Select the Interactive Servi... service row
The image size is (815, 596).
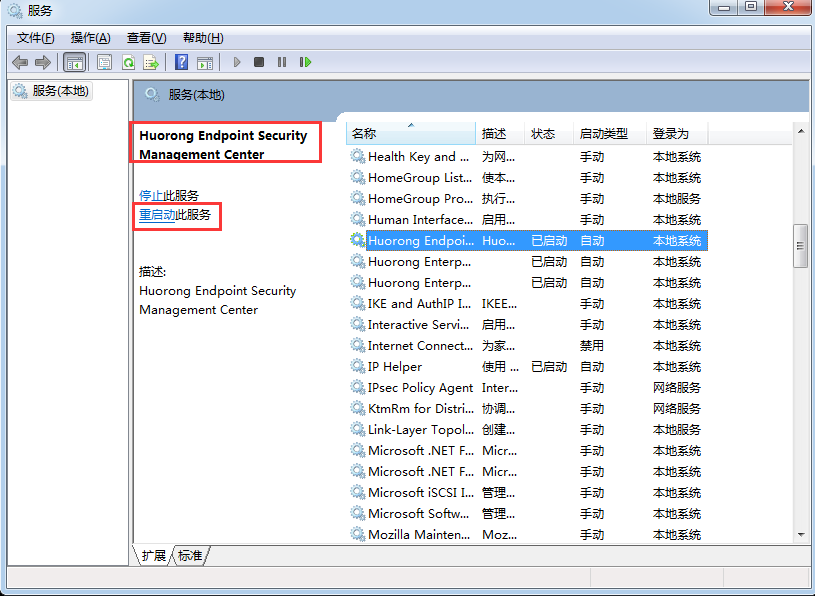pyautogui.click(x=529, y=325)
